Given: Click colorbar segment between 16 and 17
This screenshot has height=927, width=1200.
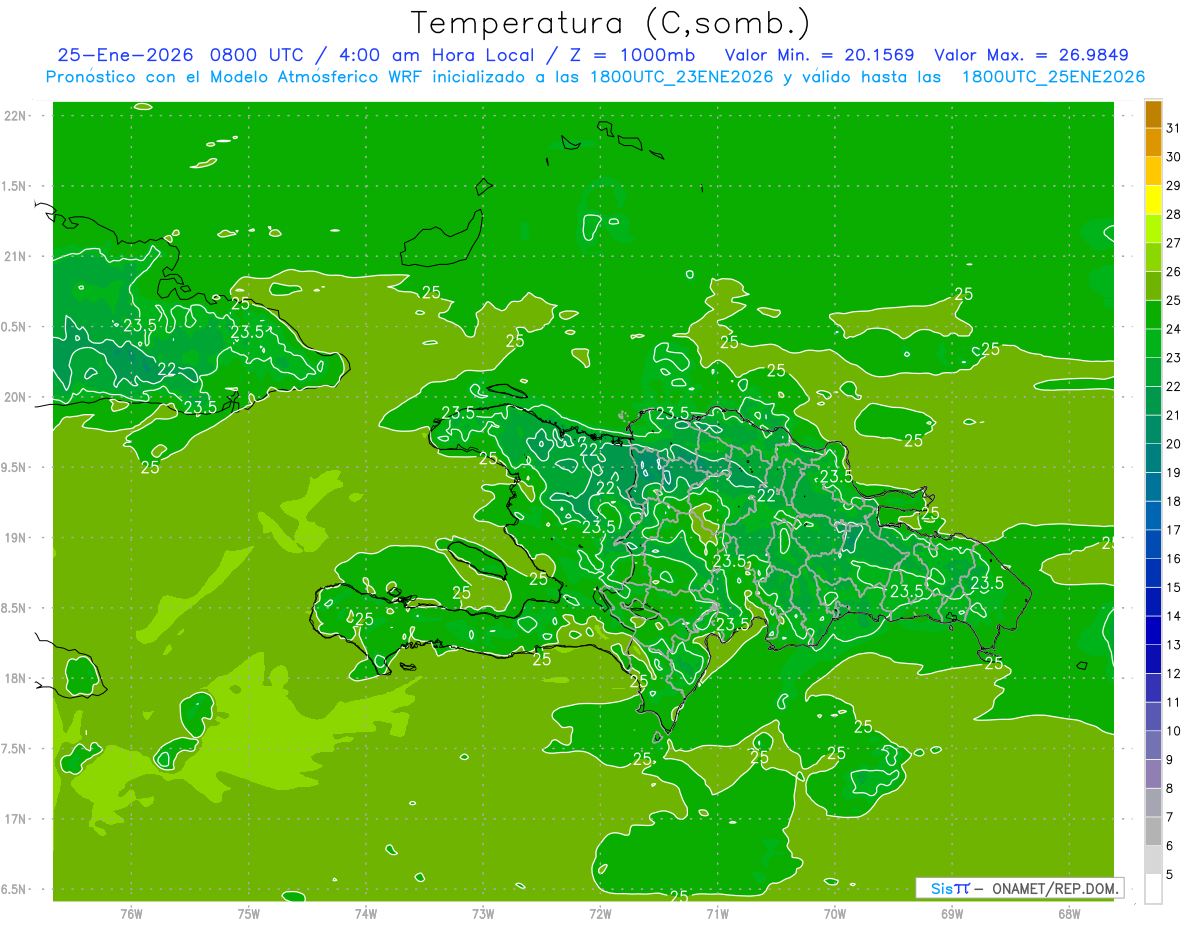Looking at the screenshot, I should point(1153,545).
